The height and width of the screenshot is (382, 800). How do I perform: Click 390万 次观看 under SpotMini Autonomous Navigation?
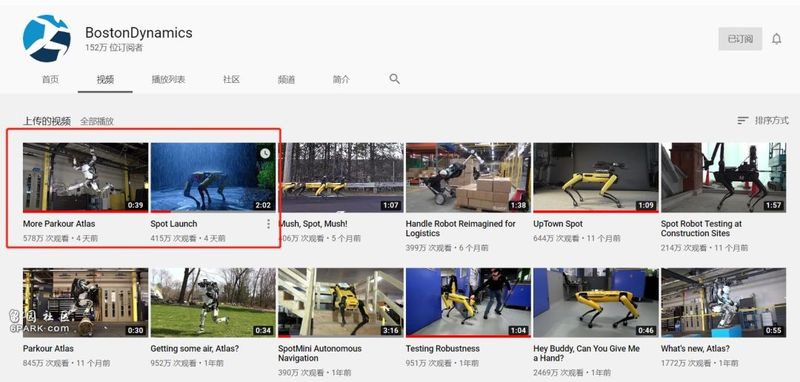click(301, 373)
